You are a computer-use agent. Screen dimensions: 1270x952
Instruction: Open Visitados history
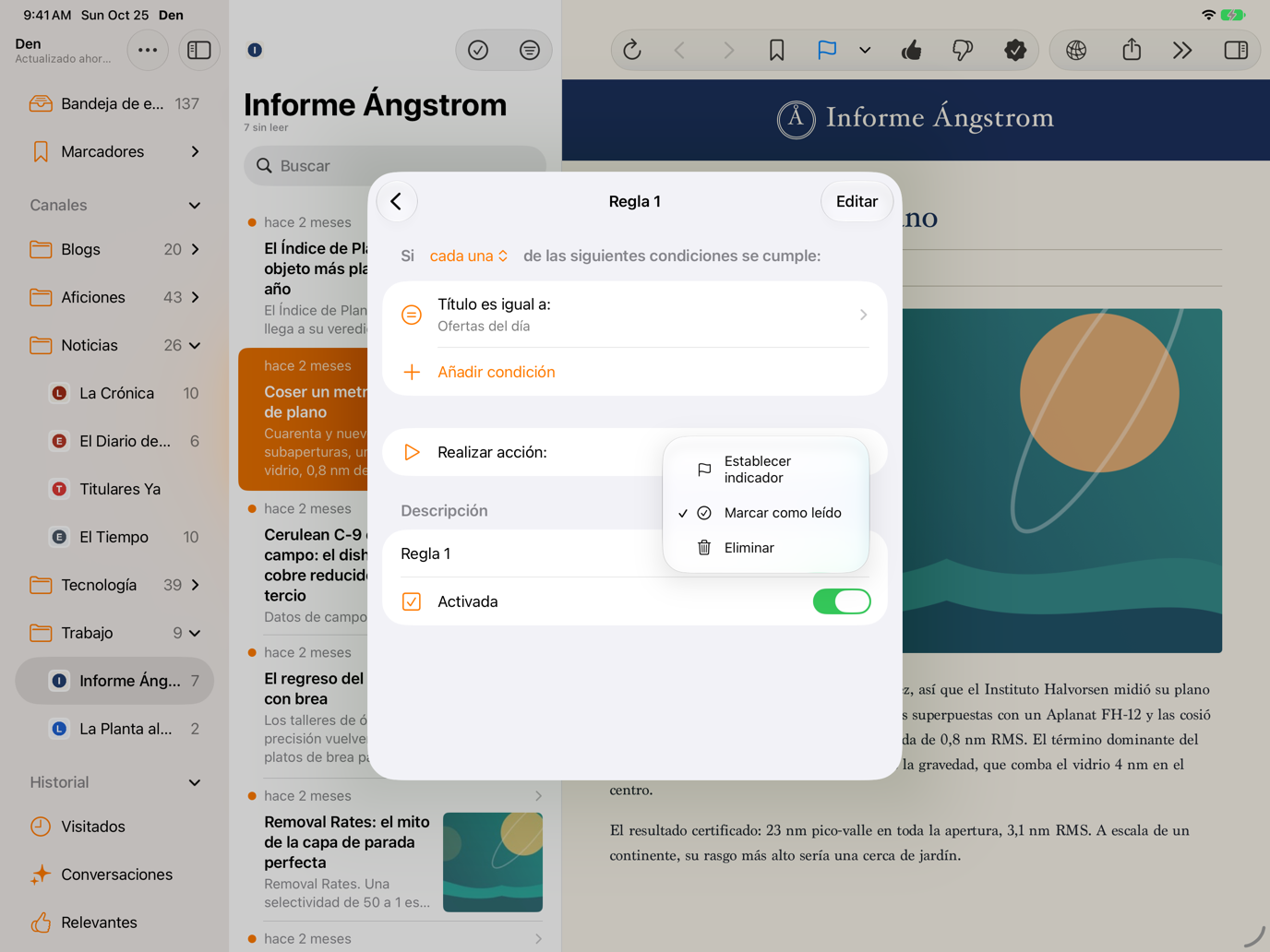[114, 827]
